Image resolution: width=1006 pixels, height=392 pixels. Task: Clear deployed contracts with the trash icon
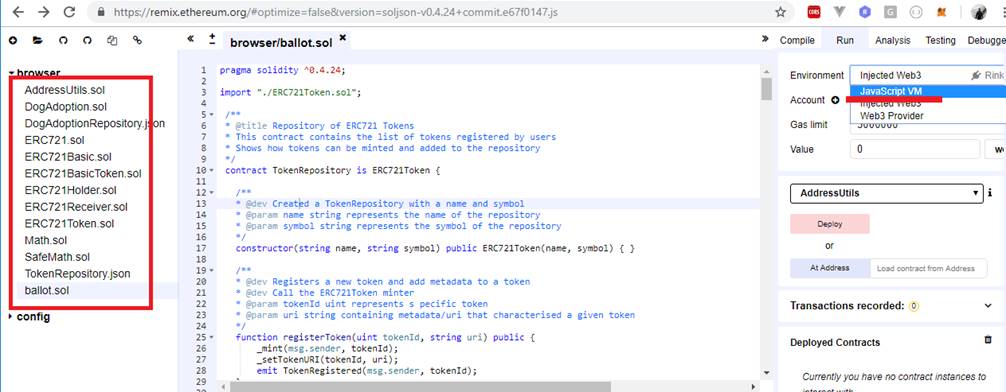click(x=988, y=340)
